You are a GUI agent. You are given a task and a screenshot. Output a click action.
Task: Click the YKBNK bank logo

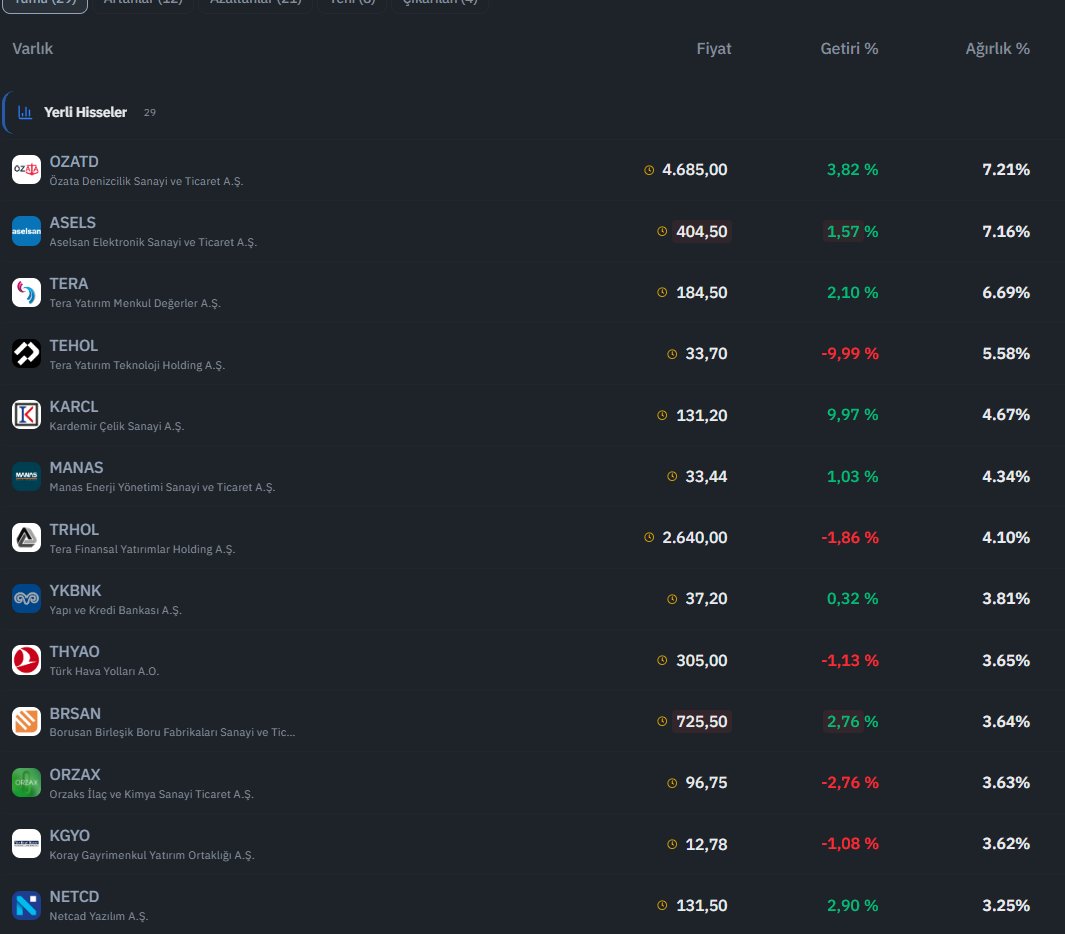click(26, 598)
